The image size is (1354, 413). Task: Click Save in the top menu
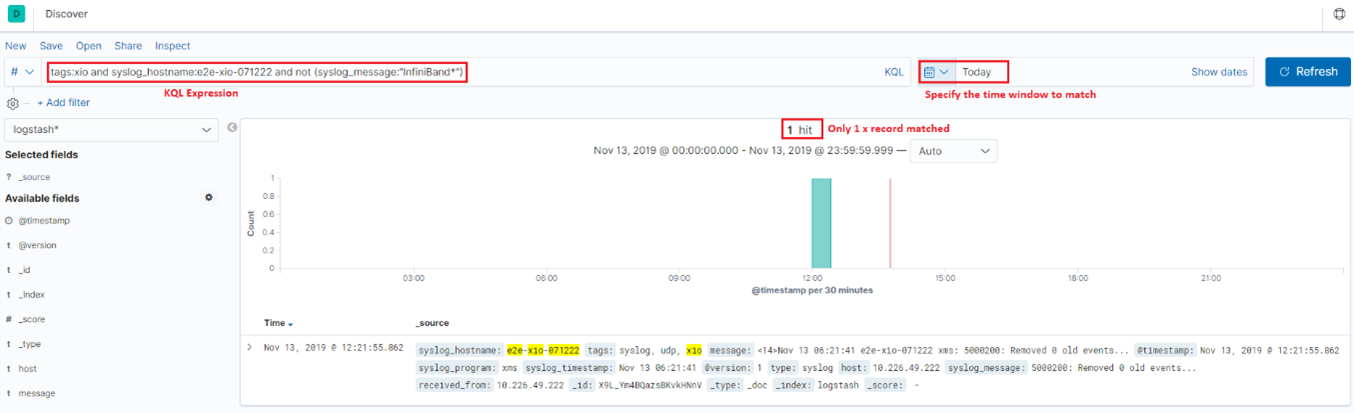coord(51,46)
